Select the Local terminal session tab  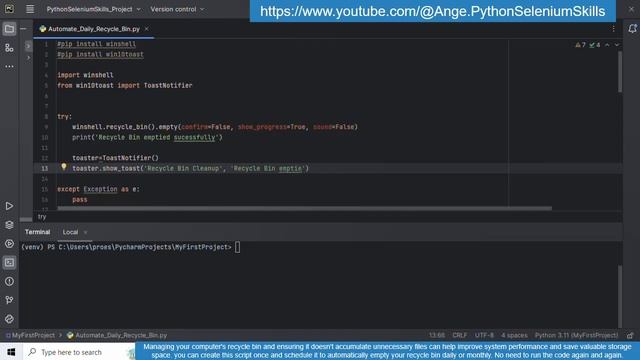70,232
